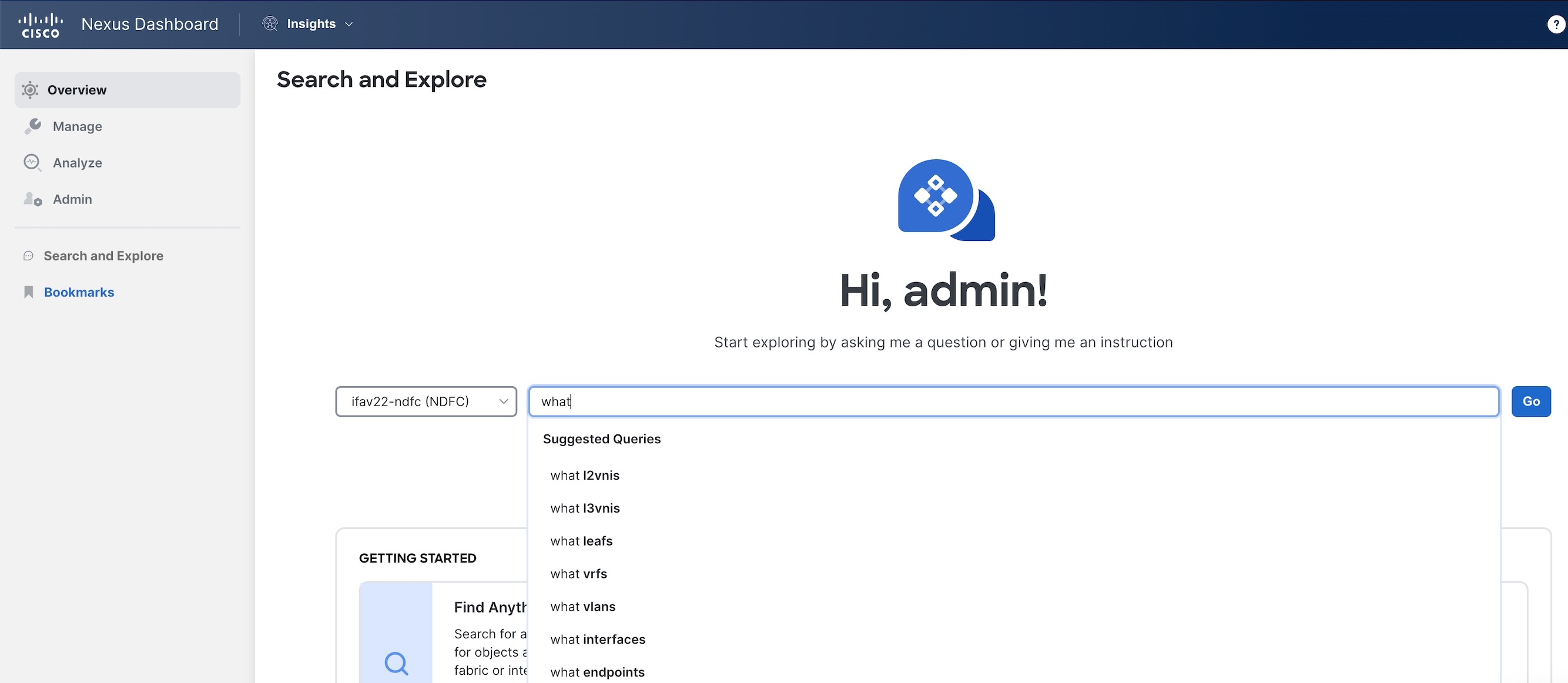Click the Go button
Image resolution: width=1568 pixels, height=683 pixels.
tap(1531, 401)
